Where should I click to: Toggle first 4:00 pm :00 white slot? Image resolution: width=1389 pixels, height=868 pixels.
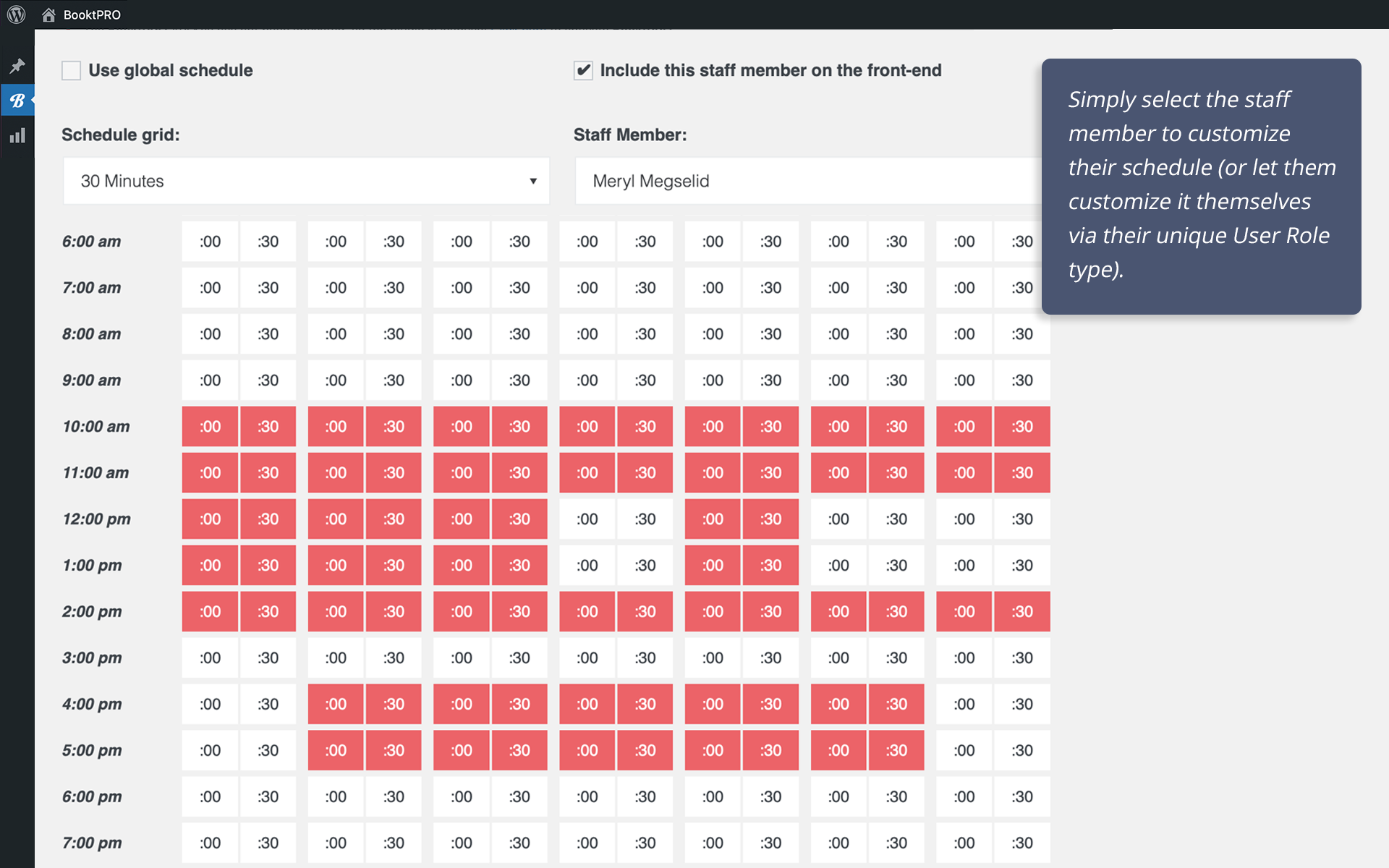pyautogui.click(x=210, y=705)
